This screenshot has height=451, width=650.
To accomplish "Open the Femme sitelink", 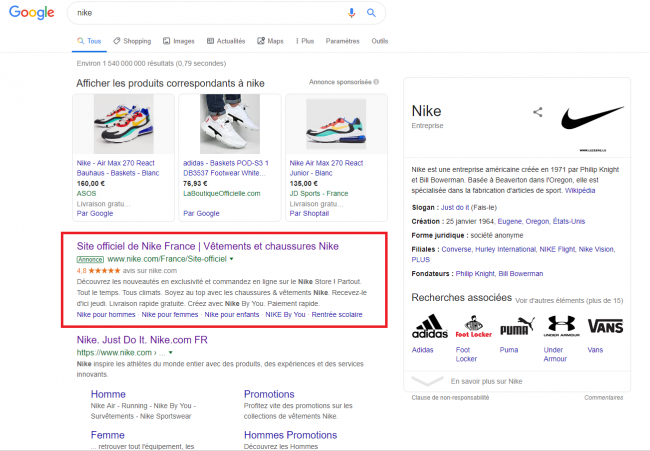I will pyautogui.click(x=107, y=435).
